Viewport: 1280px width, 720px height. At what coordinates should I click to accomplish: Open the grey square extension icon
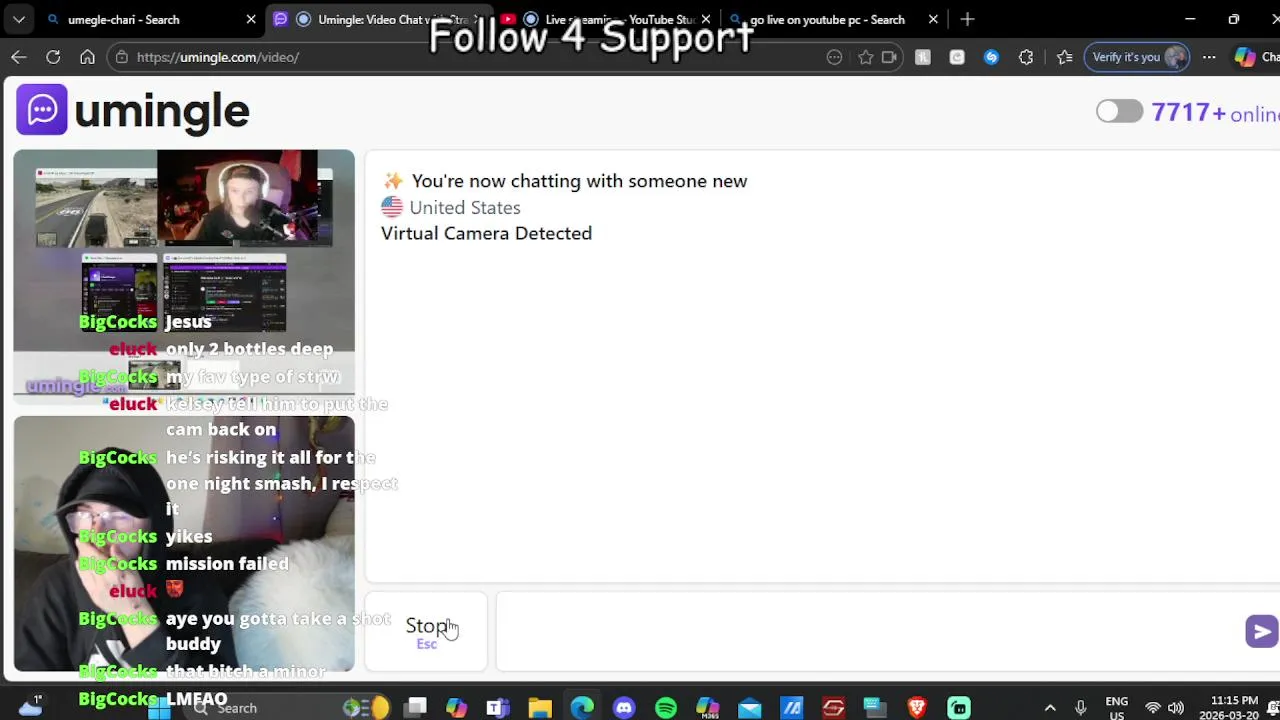point(923,57)
